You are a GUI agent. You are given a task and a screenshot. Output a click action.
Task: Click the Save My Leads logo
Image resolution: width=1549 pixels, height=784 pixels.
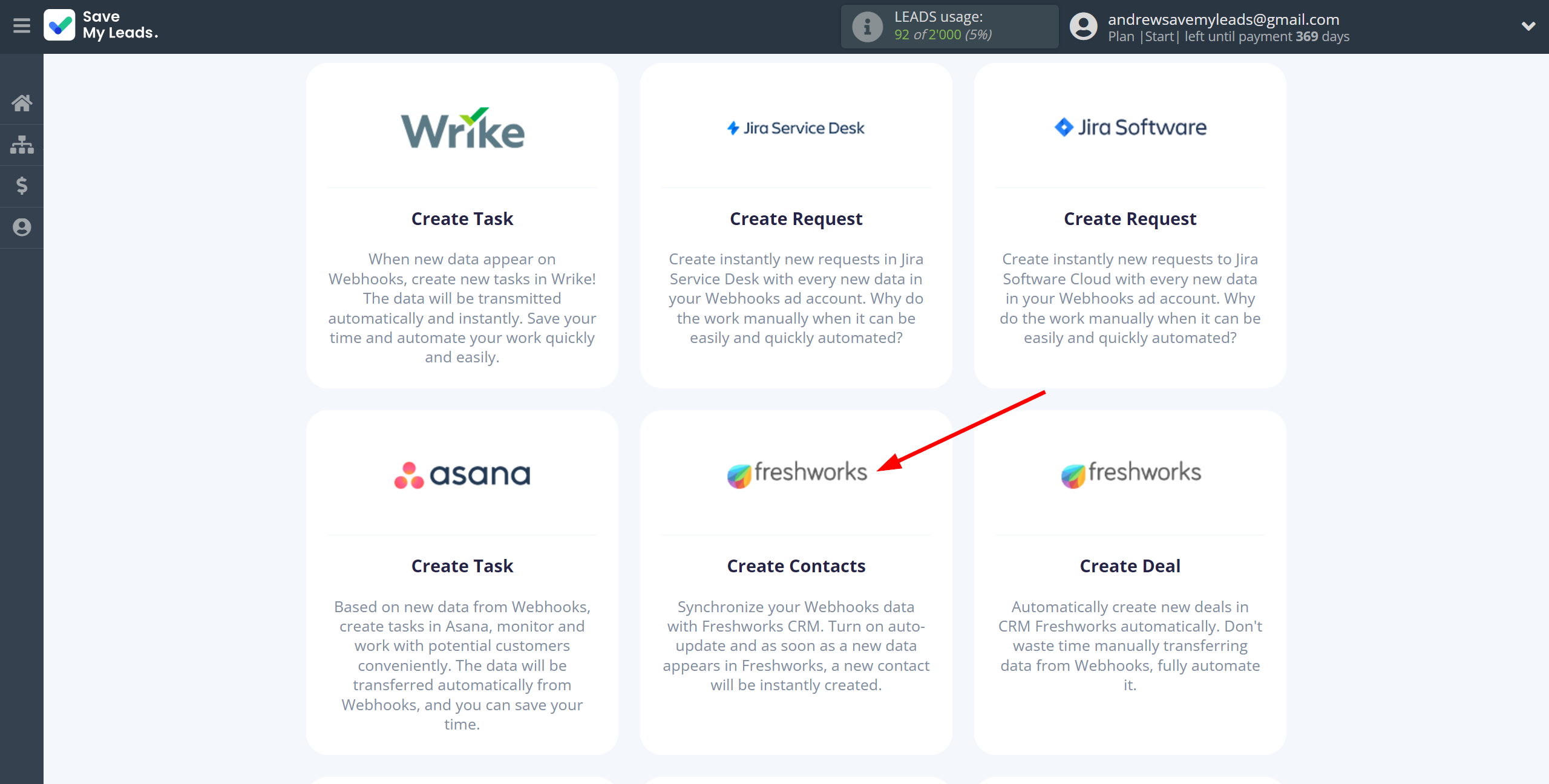coord(102,25)
